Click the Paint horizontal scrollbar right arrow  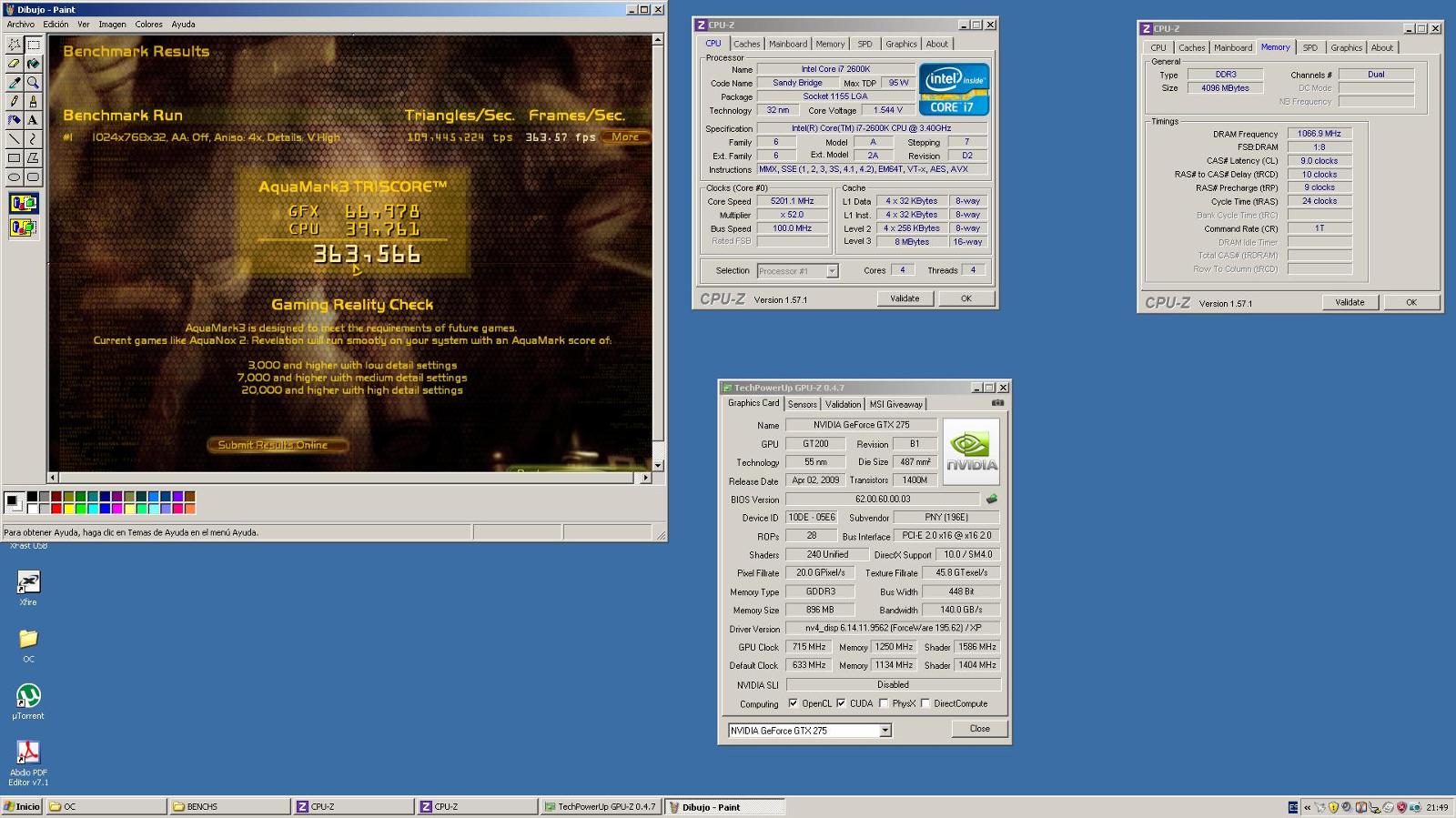[x=645, y=477]
